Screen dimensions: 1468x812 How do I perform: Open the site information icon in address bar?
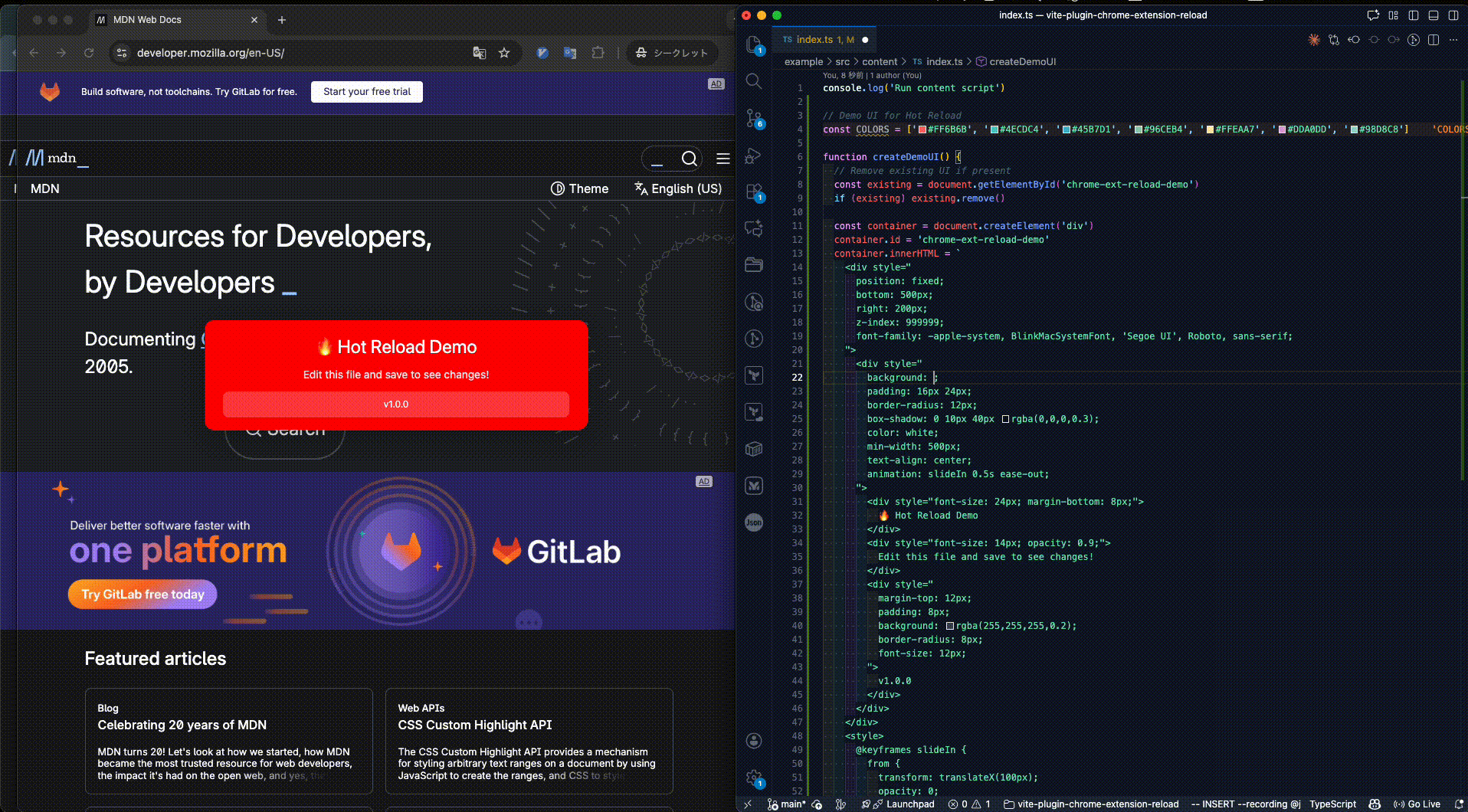pos(121,53)
